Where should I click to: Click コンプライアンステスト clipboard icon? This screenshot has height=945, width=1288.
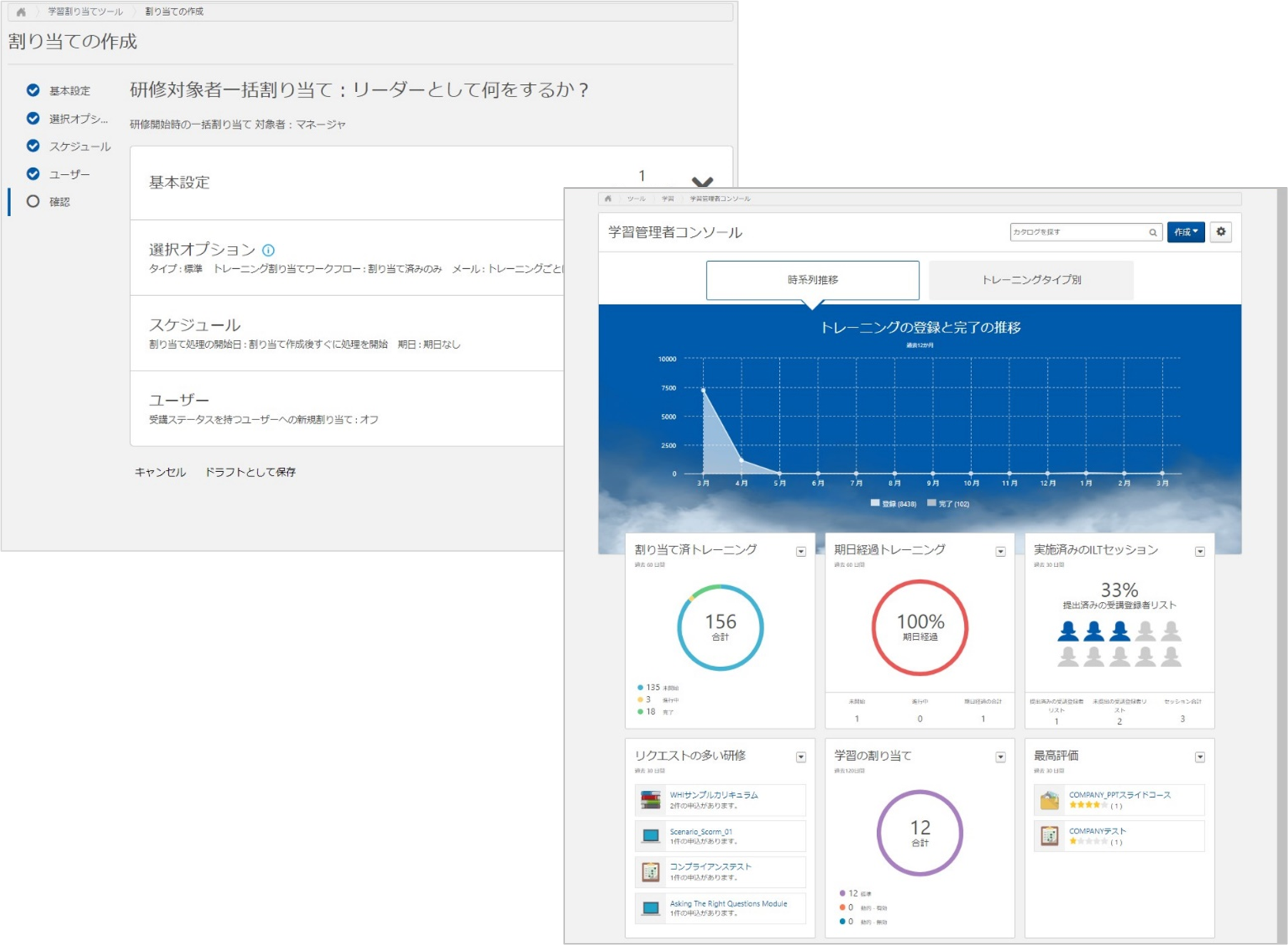(x=651, y=872)
